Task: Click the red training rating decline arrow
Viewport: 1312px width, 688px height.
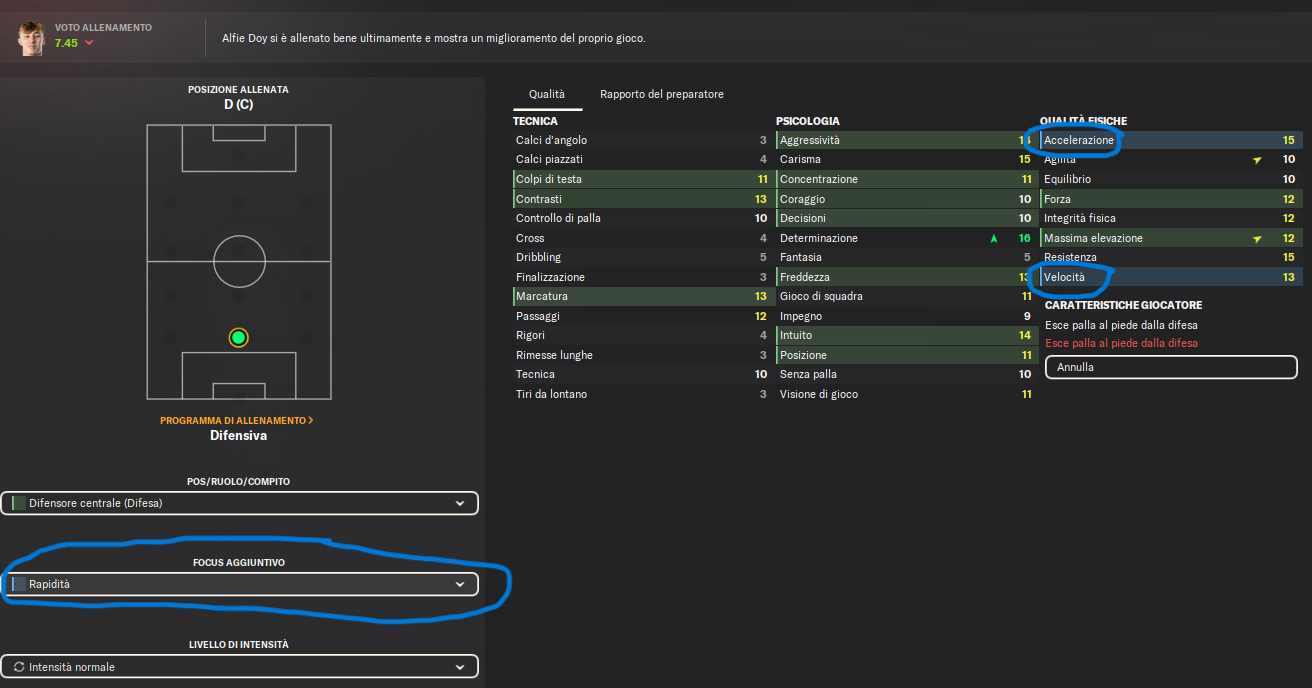Action: coord(89,43)
